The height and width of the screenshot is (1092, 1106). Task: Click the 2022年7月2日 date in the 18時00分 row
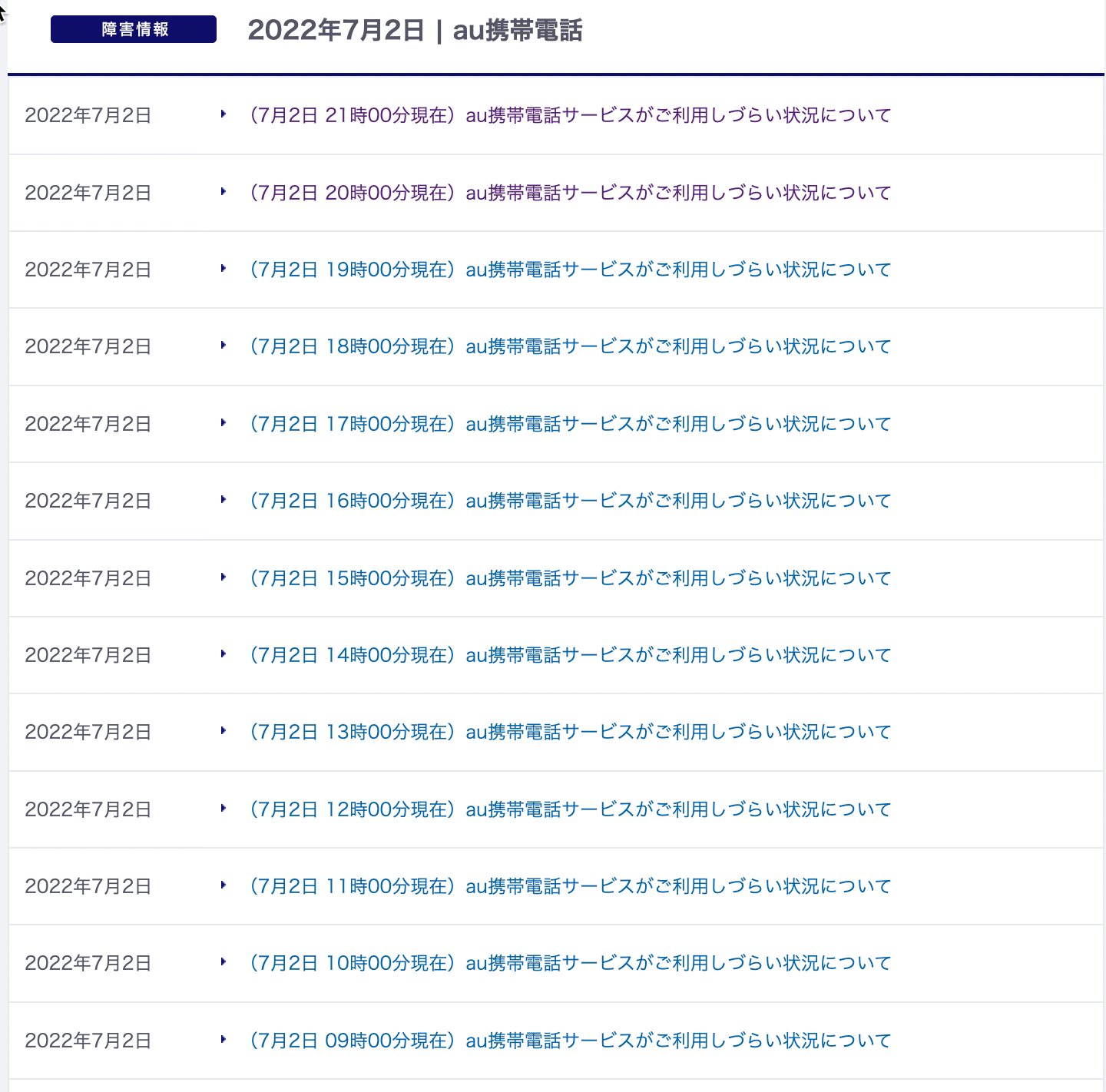(x=88, y=346)
